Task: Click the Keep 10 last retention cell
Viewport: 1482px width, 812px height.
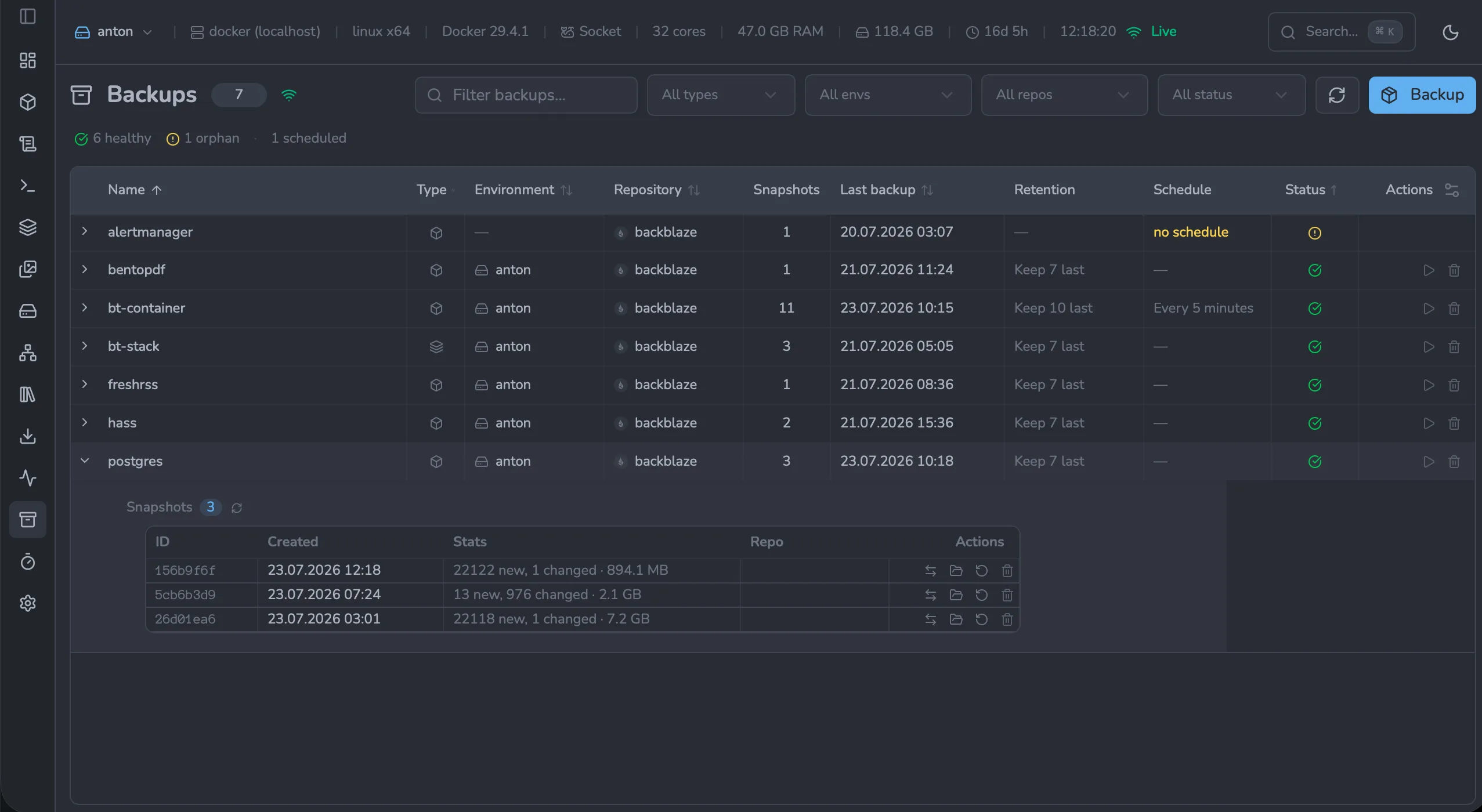Action: (1053, 308)
